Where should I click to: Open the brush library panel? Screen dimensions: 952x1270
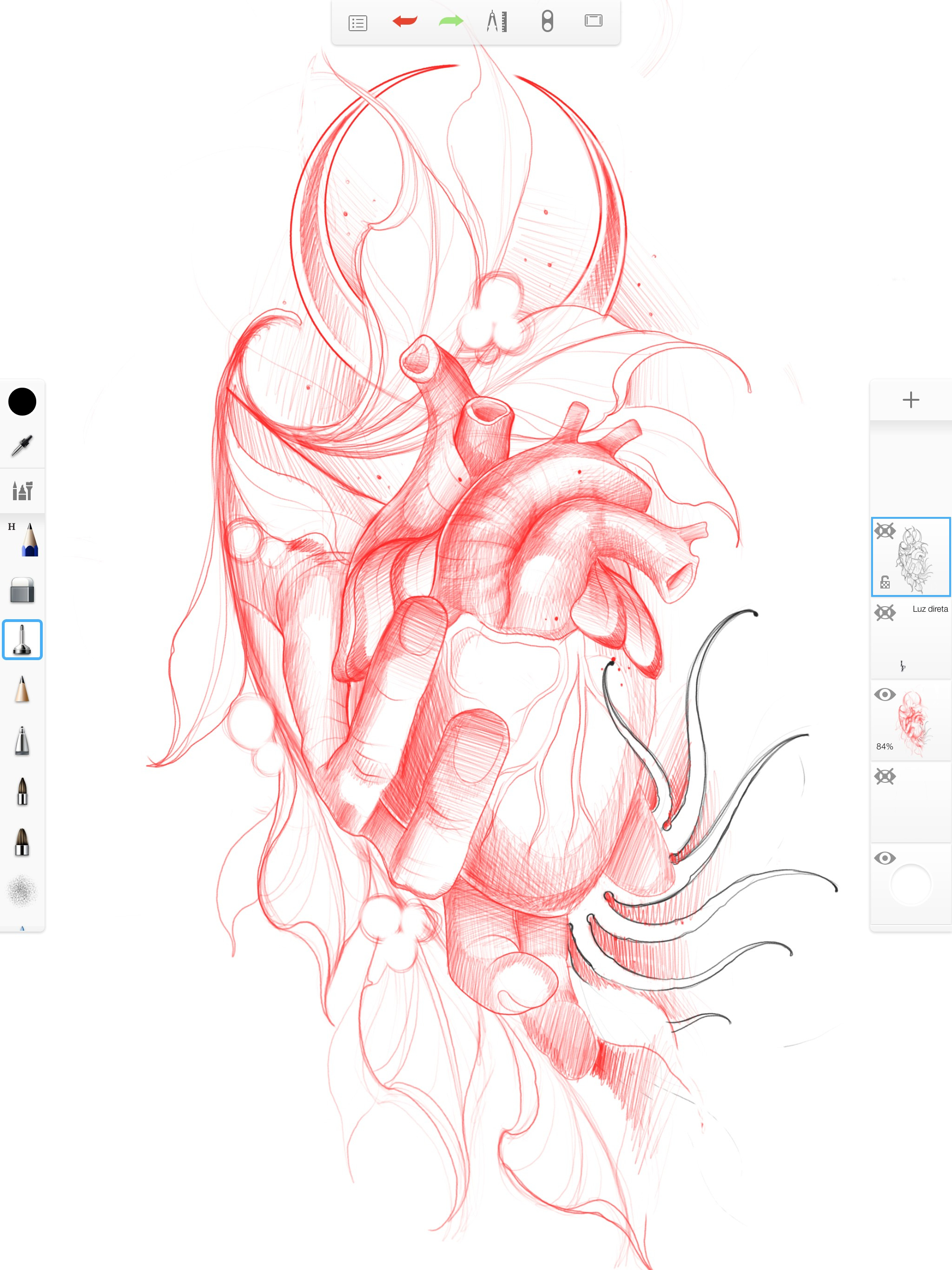pyautogui.click(x=22, y=491)
